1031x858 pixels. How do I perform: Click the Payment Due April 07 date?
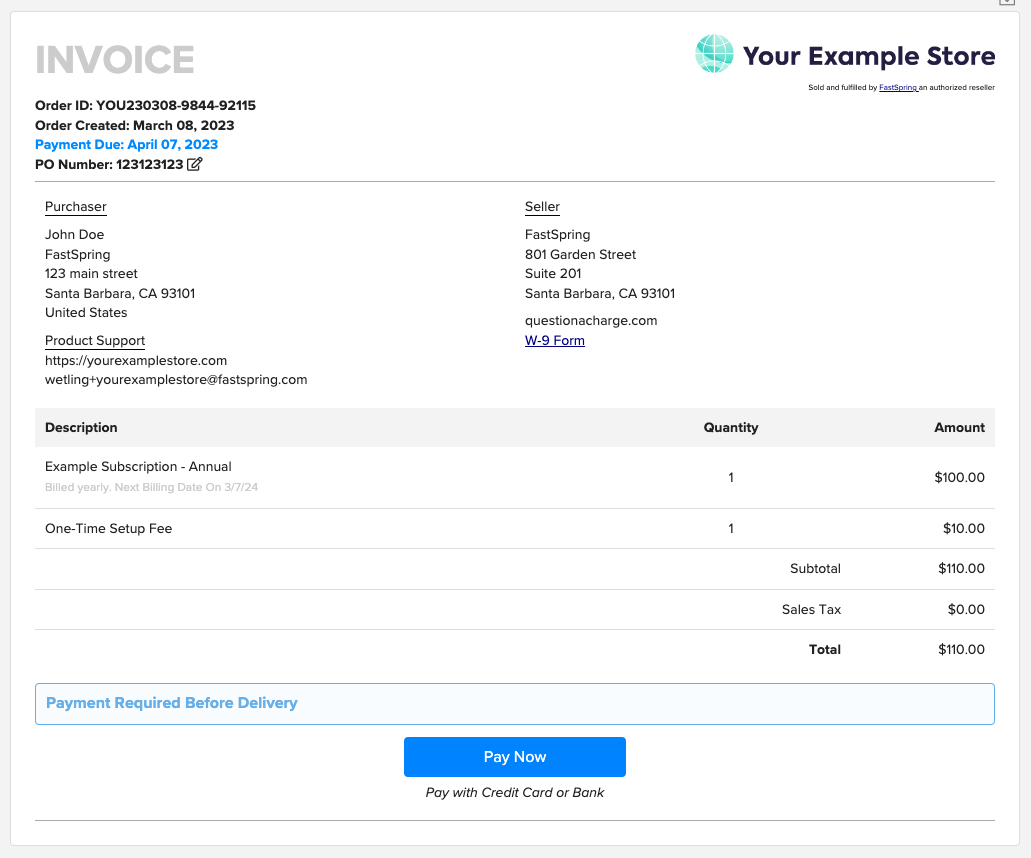click(x=126, y=144)
